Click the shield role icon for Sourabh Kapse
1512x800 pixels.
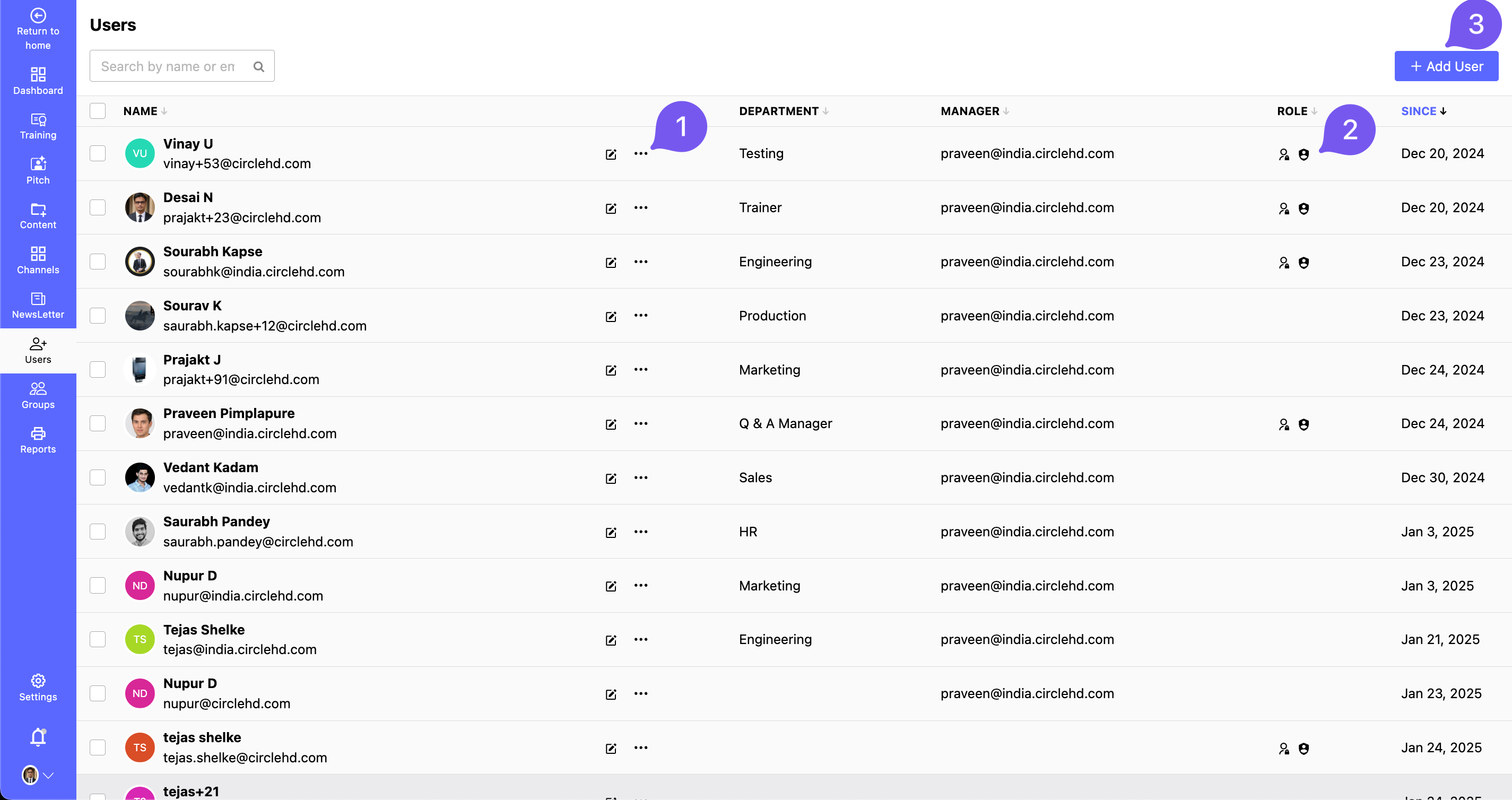[1303, 263]
